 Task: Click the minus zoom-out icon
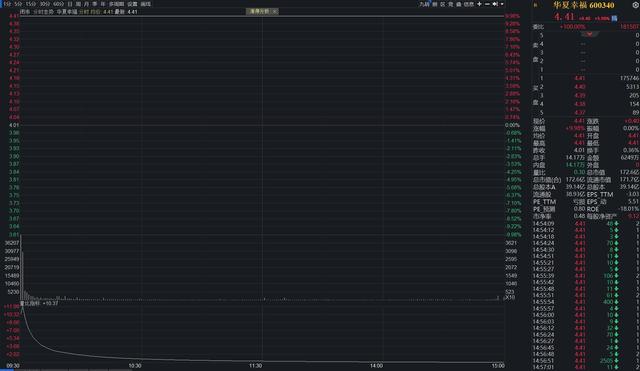pos(487,4)
